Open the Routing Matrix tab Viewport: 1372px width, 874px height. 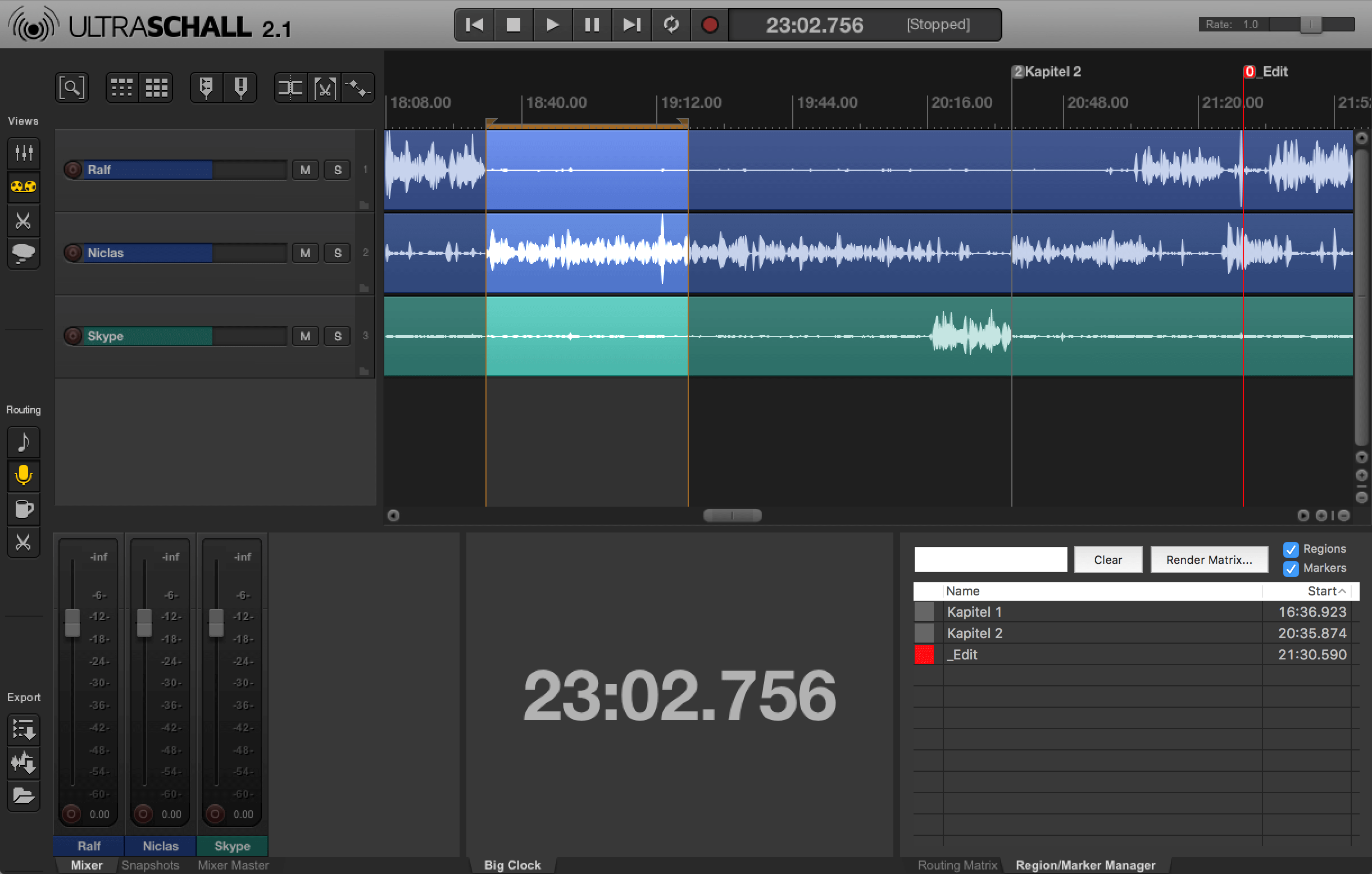pyautogui.click(x=957, y=865)
